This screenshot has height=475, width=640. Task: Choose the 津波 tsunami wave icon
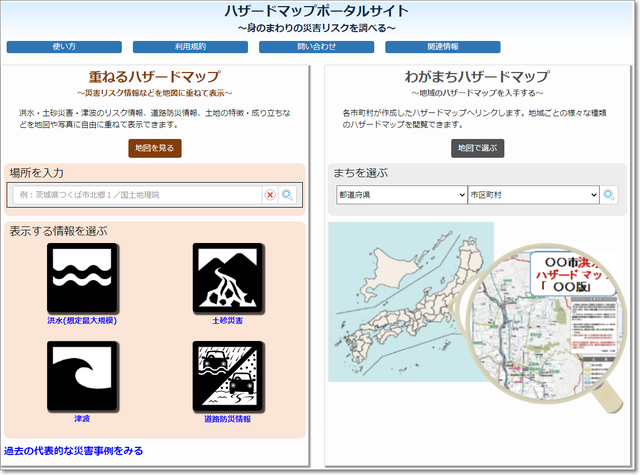[82, 376]
